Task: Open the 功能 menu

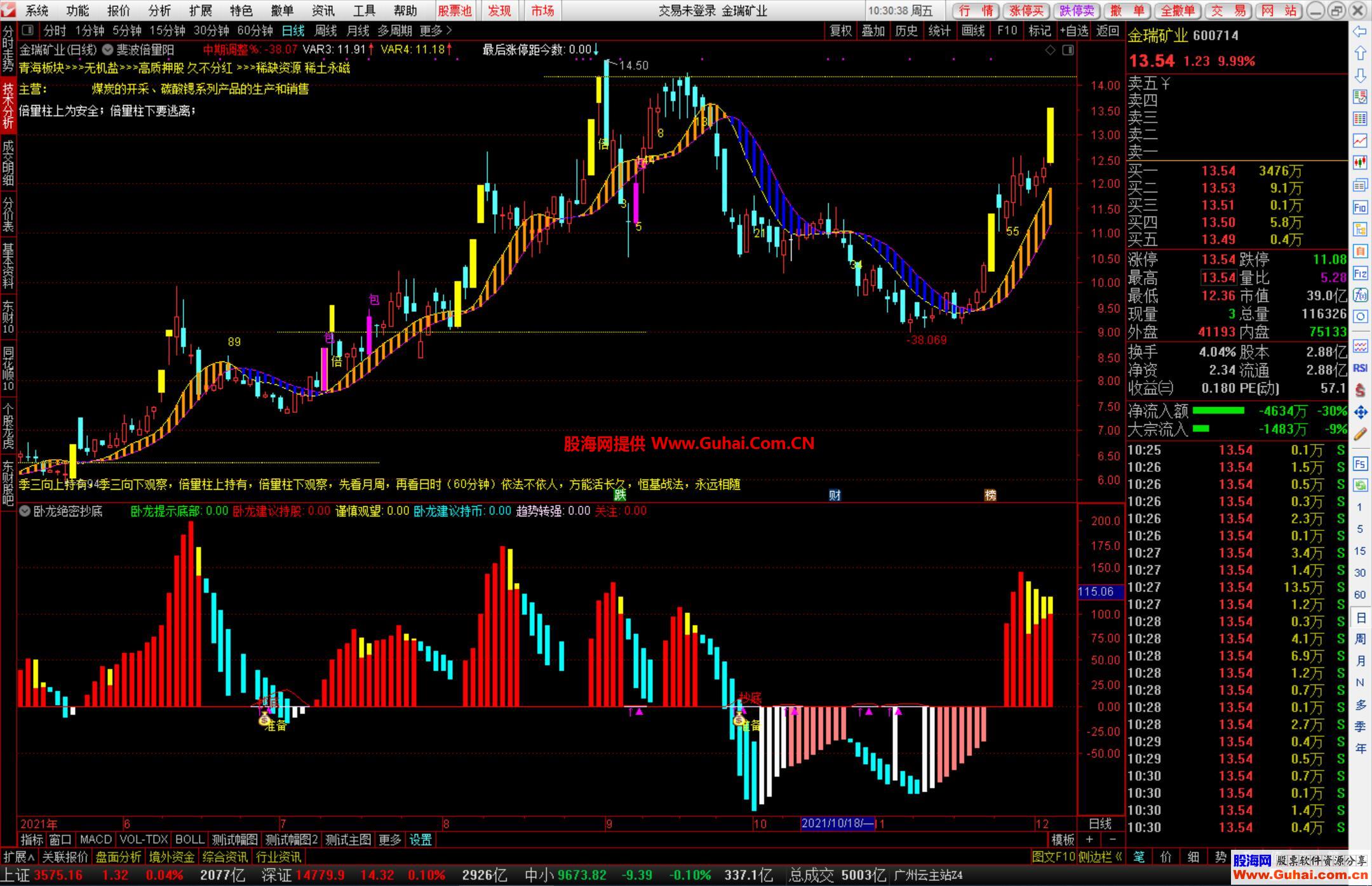Action: [78, 11]
